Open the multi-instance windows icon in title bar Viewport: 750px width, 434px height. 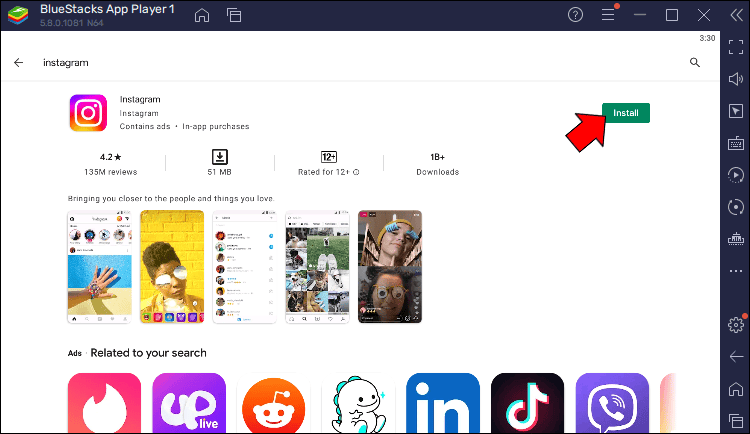[234, 15]
